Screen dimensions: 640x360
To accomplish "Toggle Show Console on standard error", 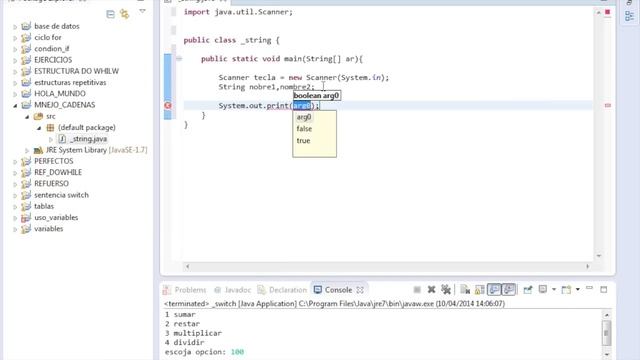I will pos(509,290).
